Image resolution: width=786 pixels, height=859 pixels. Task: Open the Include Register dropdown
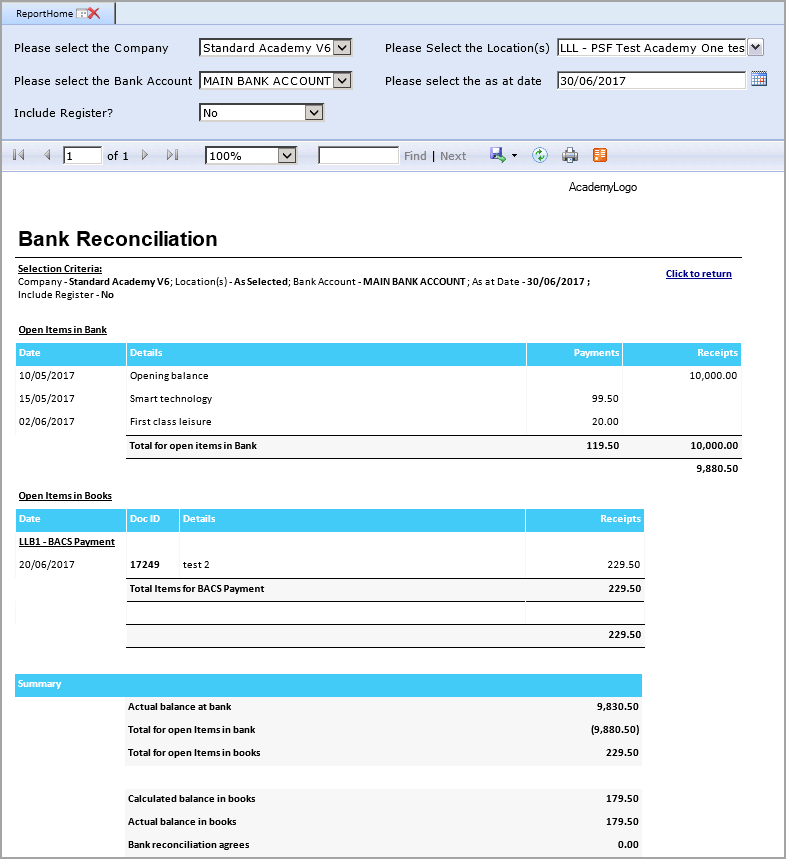[313, 113]
